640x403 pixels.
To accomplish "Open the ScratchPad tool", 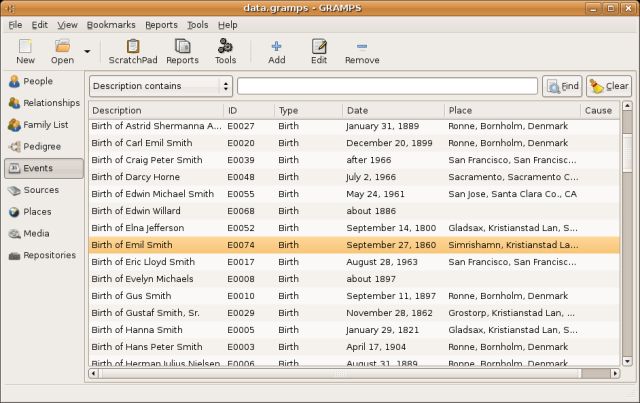I will pos(133,51).
